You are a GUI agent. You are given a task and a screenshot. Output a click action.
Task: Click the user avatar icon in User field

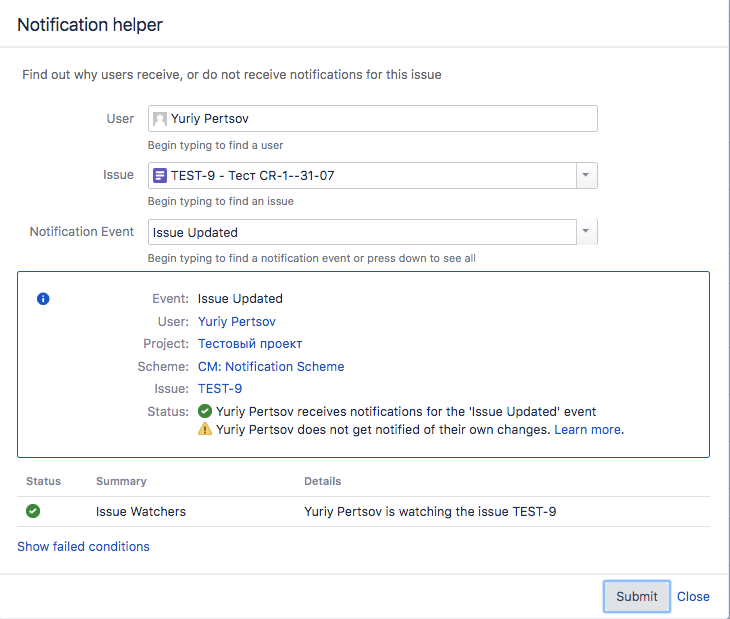pyautogui.click(x=160, y=119)
